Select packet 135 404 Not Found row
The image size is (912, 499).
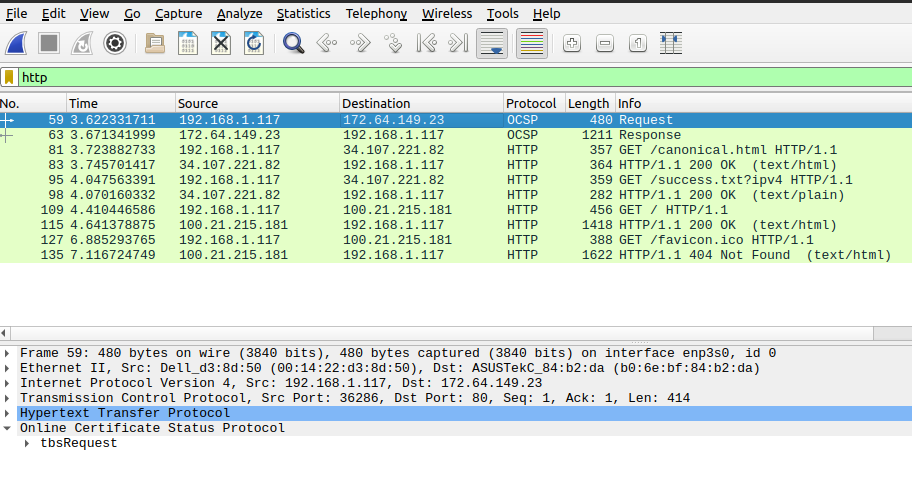tap(456, 255)
